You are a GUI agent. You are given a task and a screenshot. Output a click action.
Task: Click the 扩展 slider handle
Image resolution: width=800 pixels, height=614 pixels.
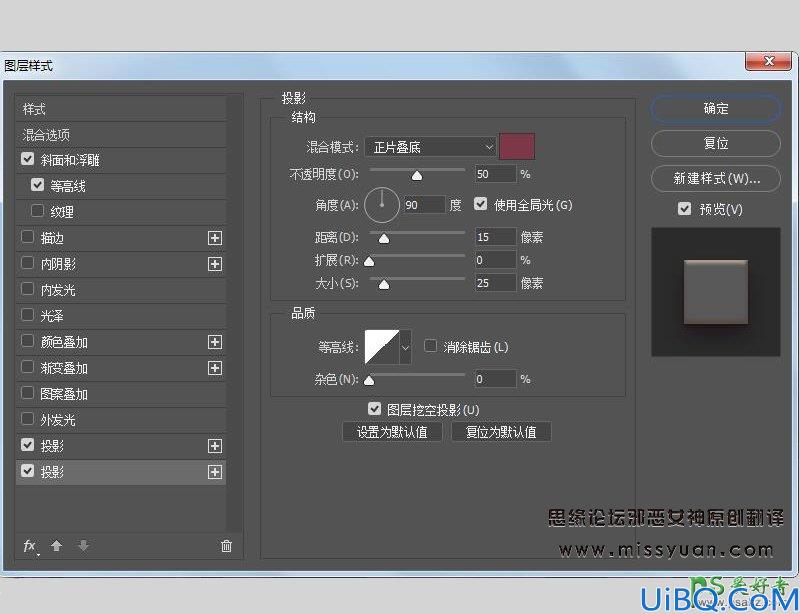coord(369,262)
